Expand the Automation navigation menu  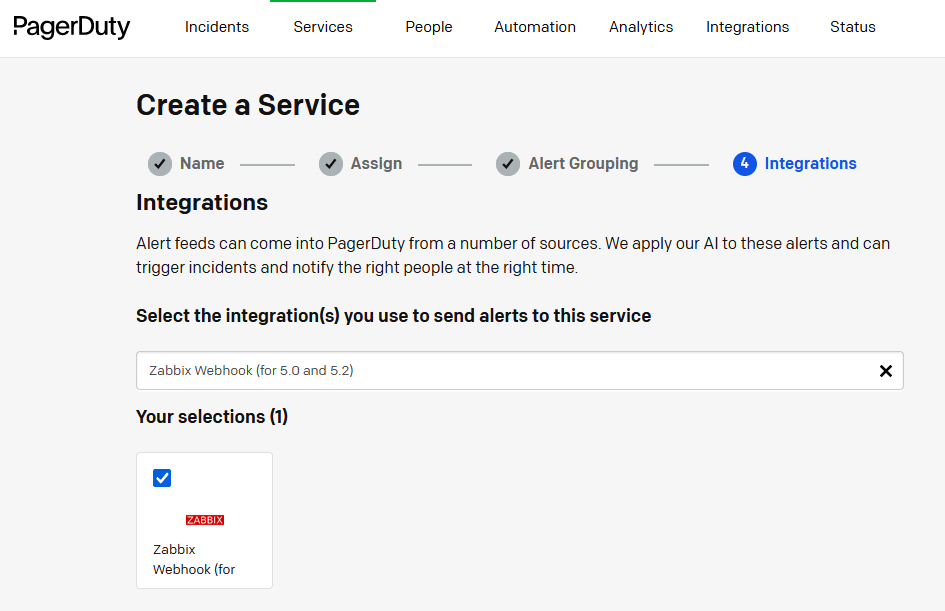(535, 27)
